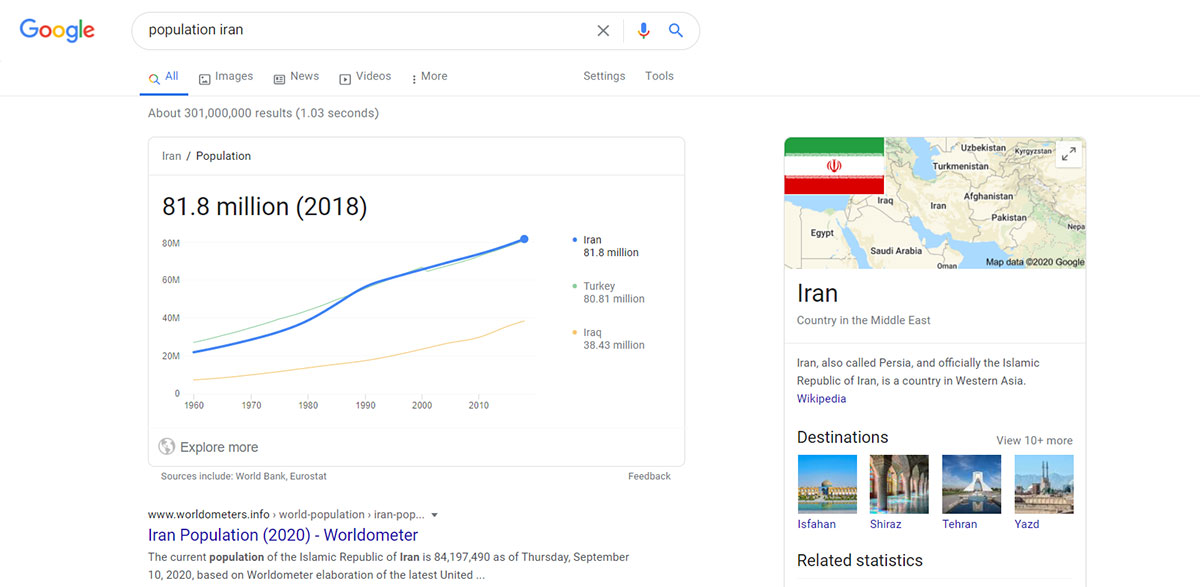Open the More search options menu
Screen dimensions: 1200x587
pyautogui.click(x=427, y=76)
